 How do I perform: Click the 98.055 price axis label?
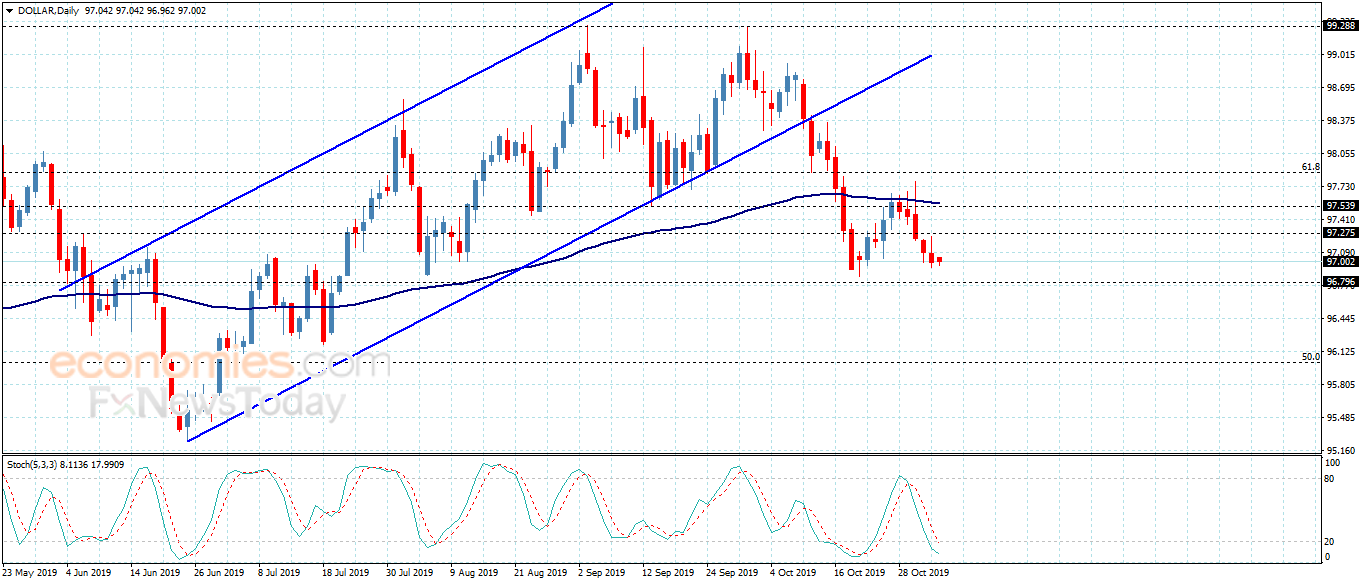pyautogui.click(x=1339, y=155)
